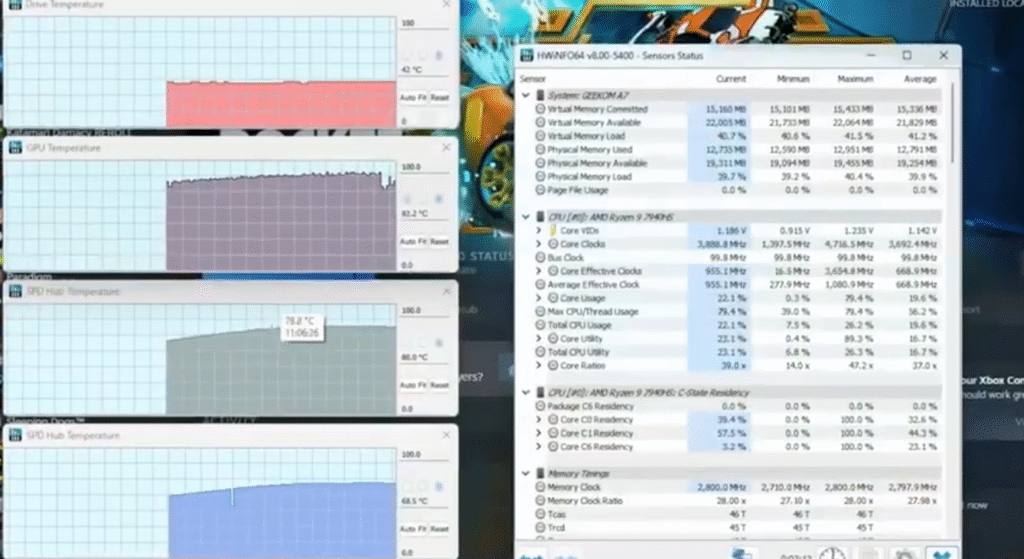This screenshot has width=1024, height=559.
Task: Collapse the Memory Timings section
Action: tap(526, 473)
